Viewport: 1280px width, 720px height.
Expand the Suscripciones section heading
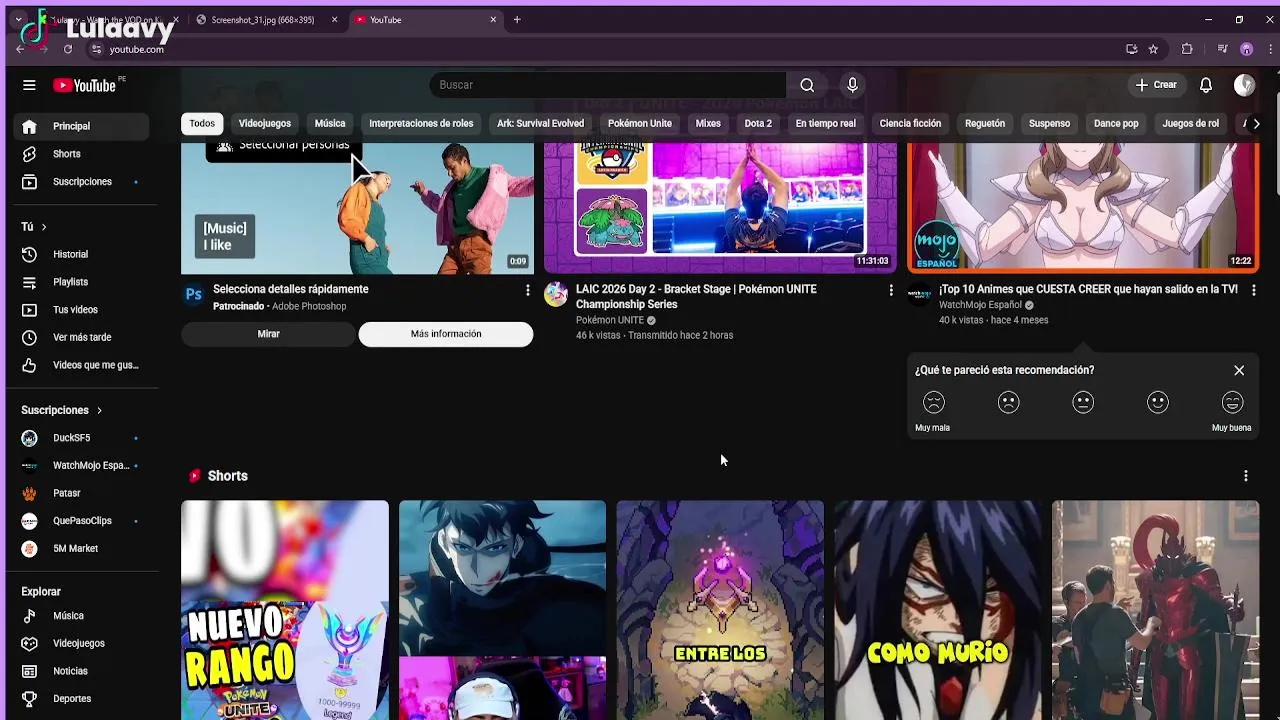(61, 410)
